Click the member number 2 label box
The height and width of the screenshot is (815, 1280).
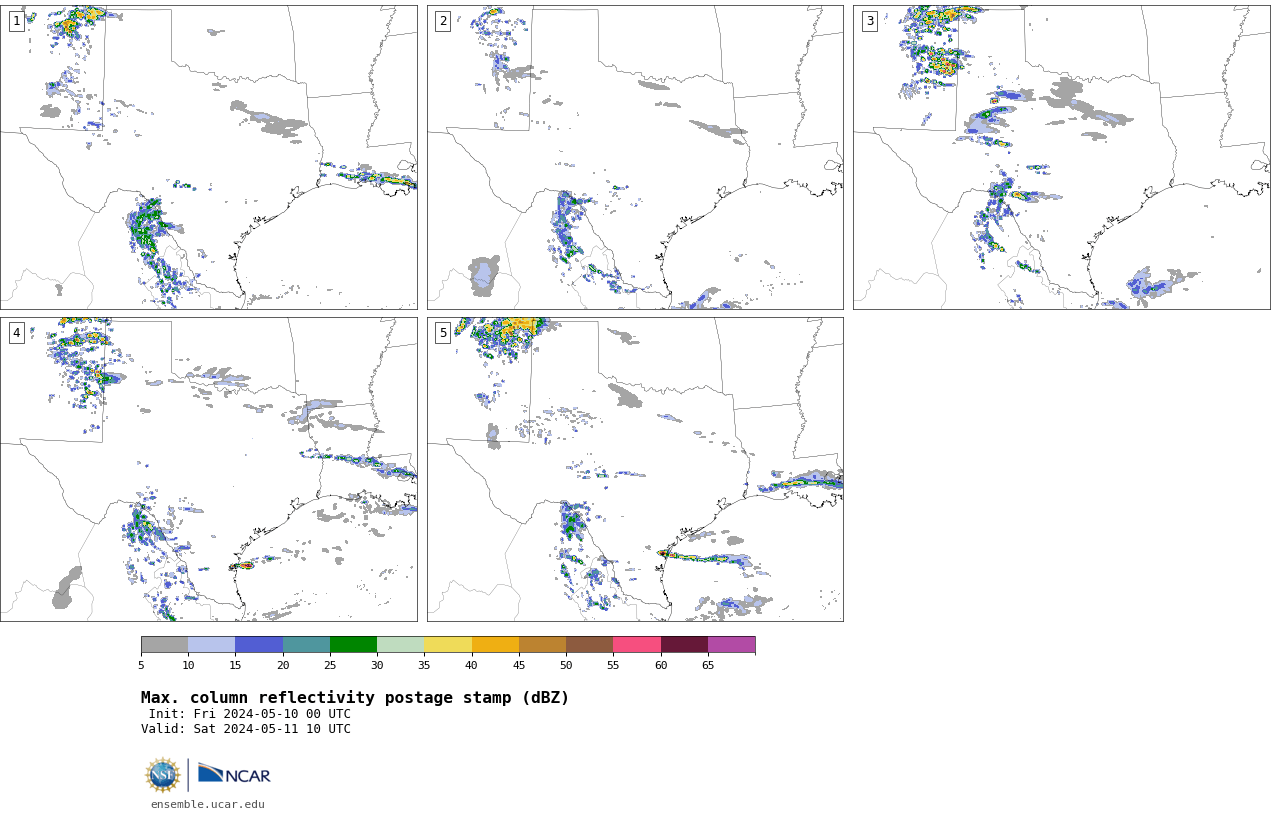pos(443,21)
